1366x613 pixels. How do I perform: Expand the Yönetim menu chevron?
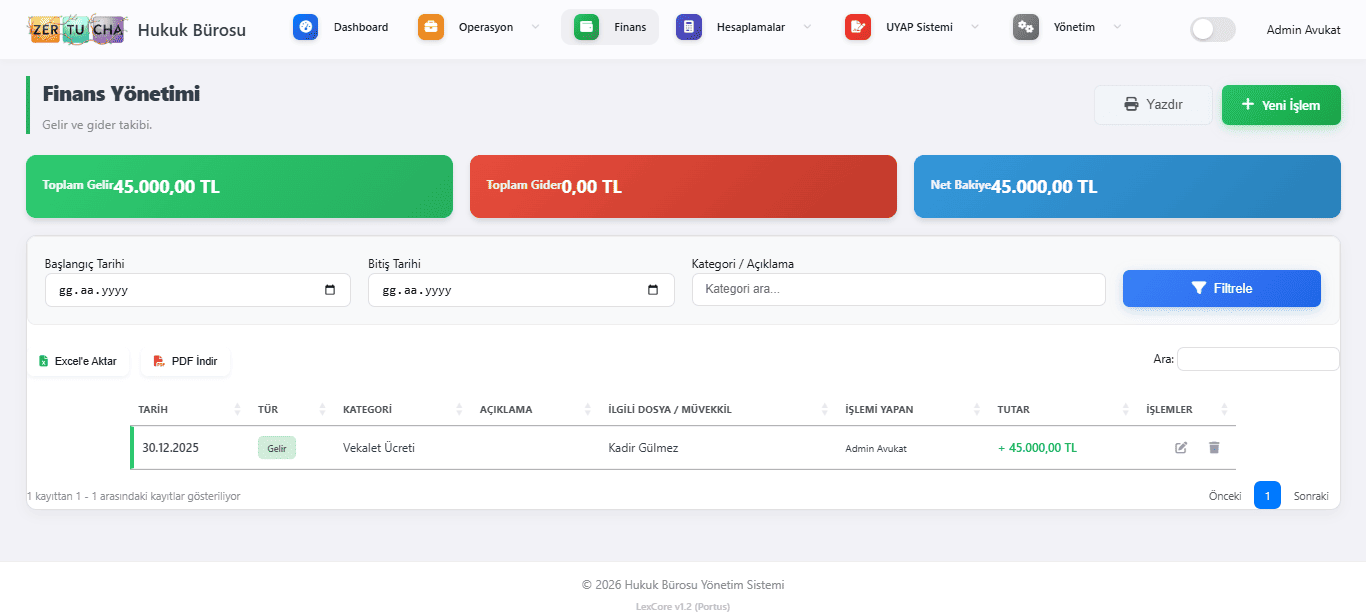tap(1117, 27)
